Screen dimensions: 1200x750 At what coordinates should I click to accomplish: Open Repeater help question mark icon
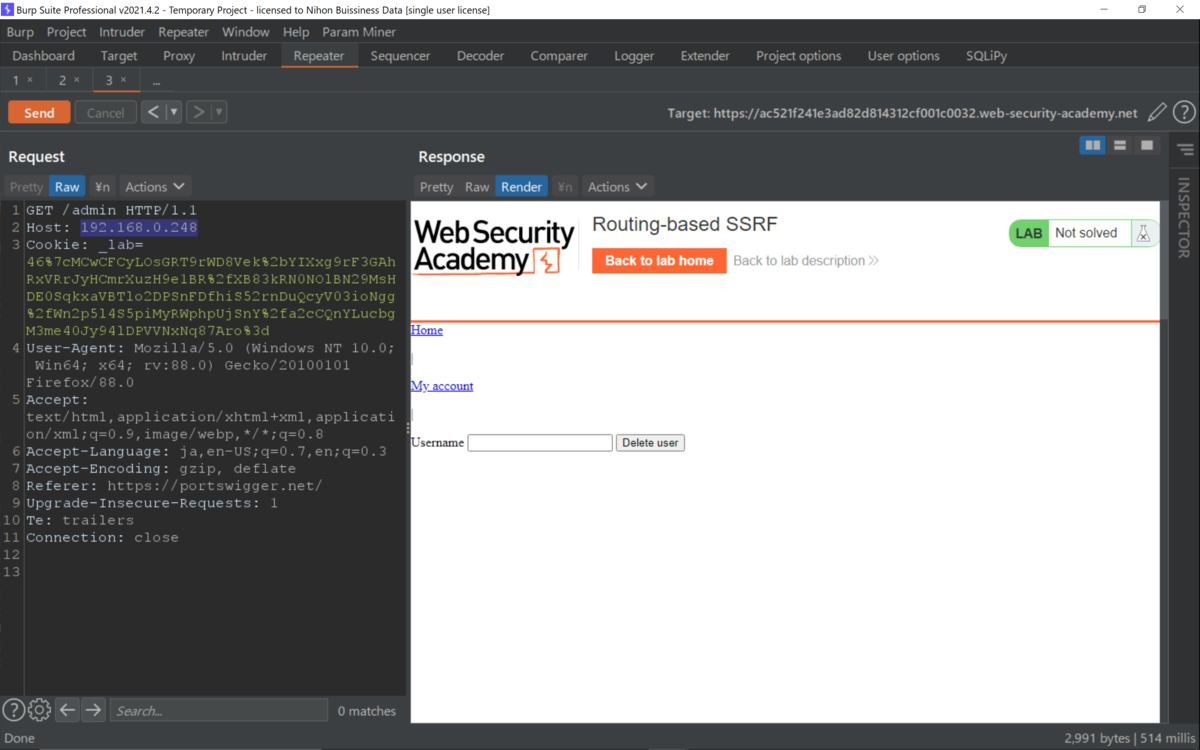click(x=1184, y=113)
